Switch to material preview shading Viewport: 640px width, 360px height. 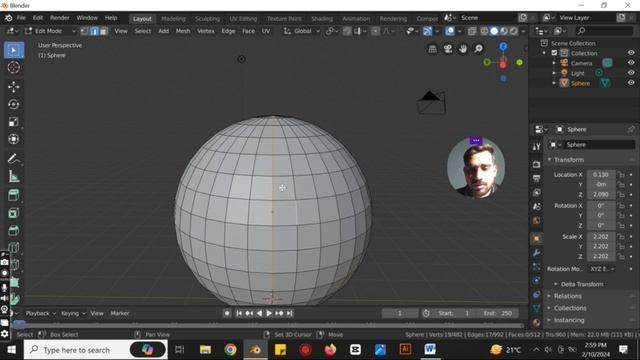[504, 31]
